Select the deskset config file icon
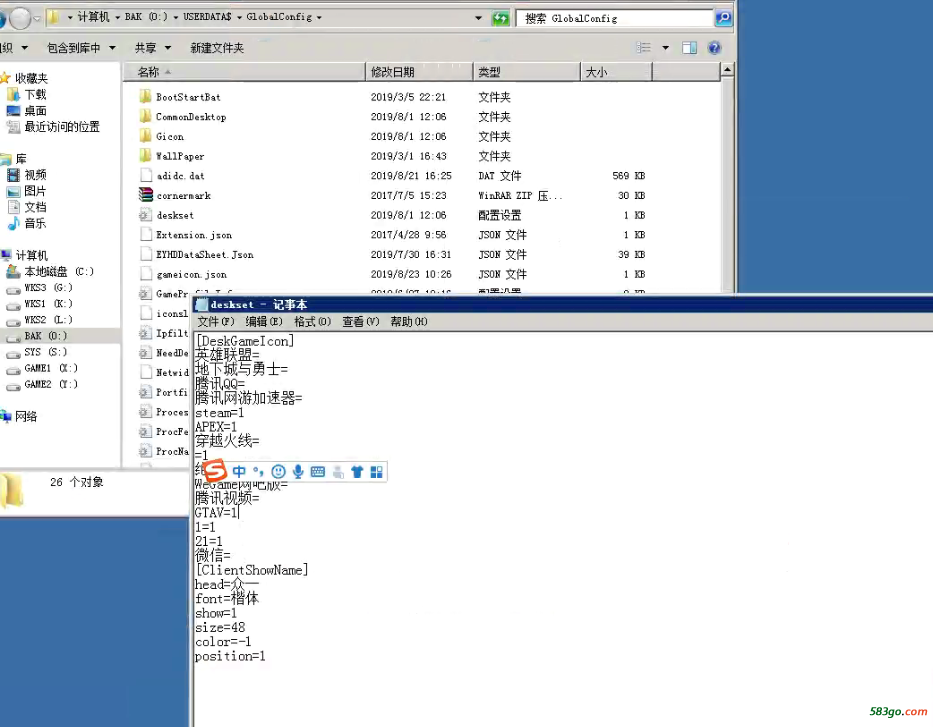Viewport: 933px width, 727px height. tap(145, 215)
